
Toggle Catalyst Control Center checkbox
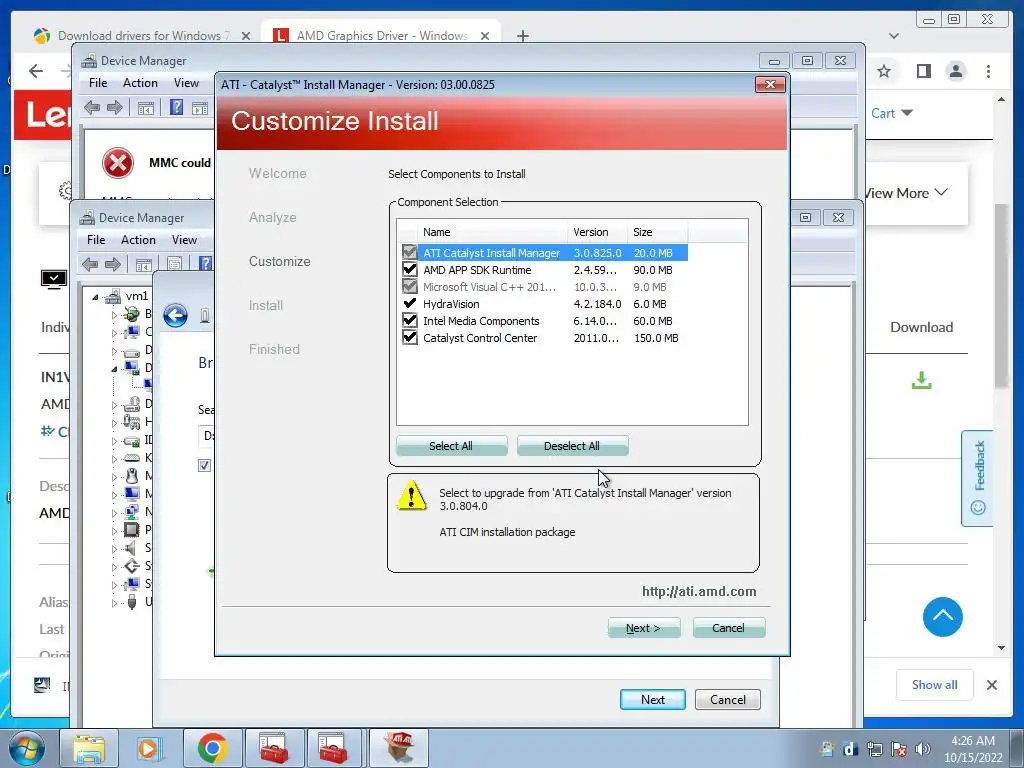[409, 337]
